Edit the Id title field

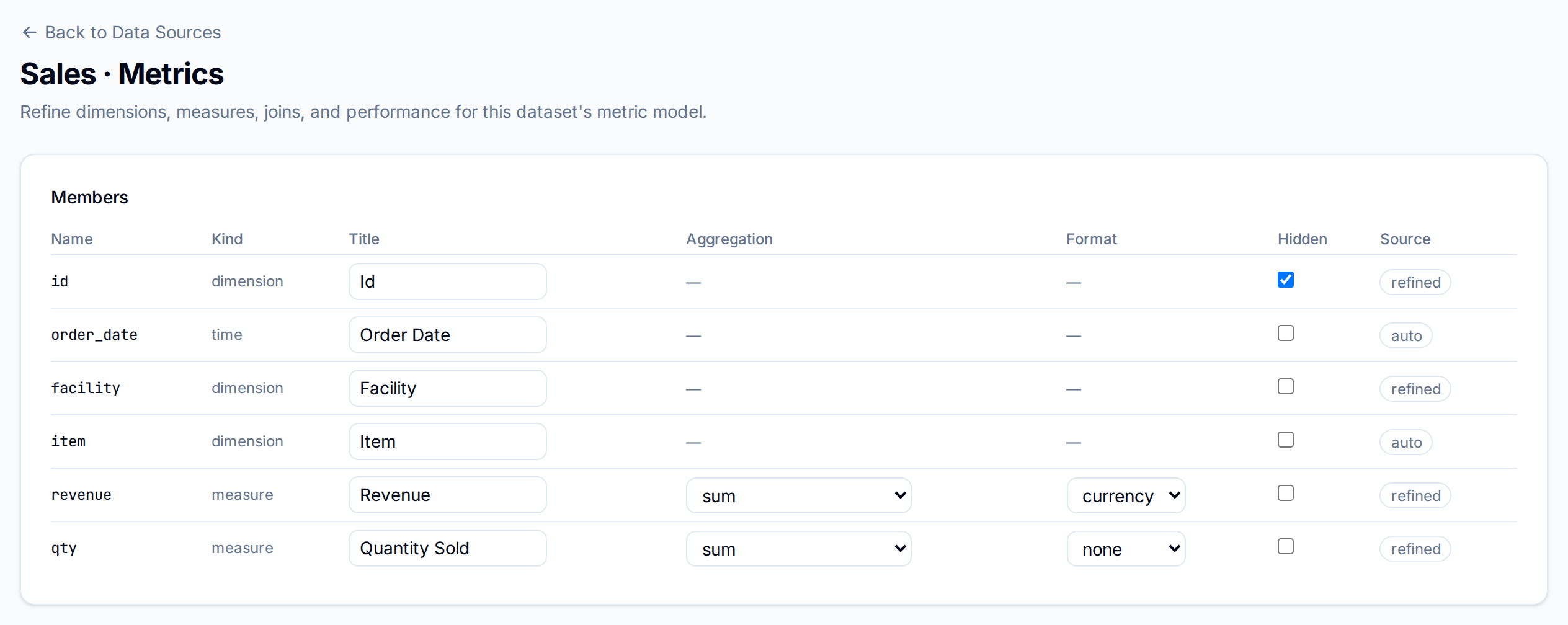coord(447,281)
